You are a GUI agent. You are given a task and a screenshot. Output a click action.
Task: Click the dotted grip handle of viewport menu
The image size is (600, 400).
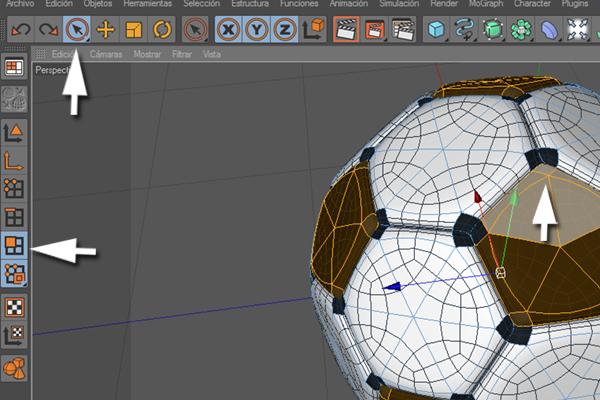click(40, 54)
